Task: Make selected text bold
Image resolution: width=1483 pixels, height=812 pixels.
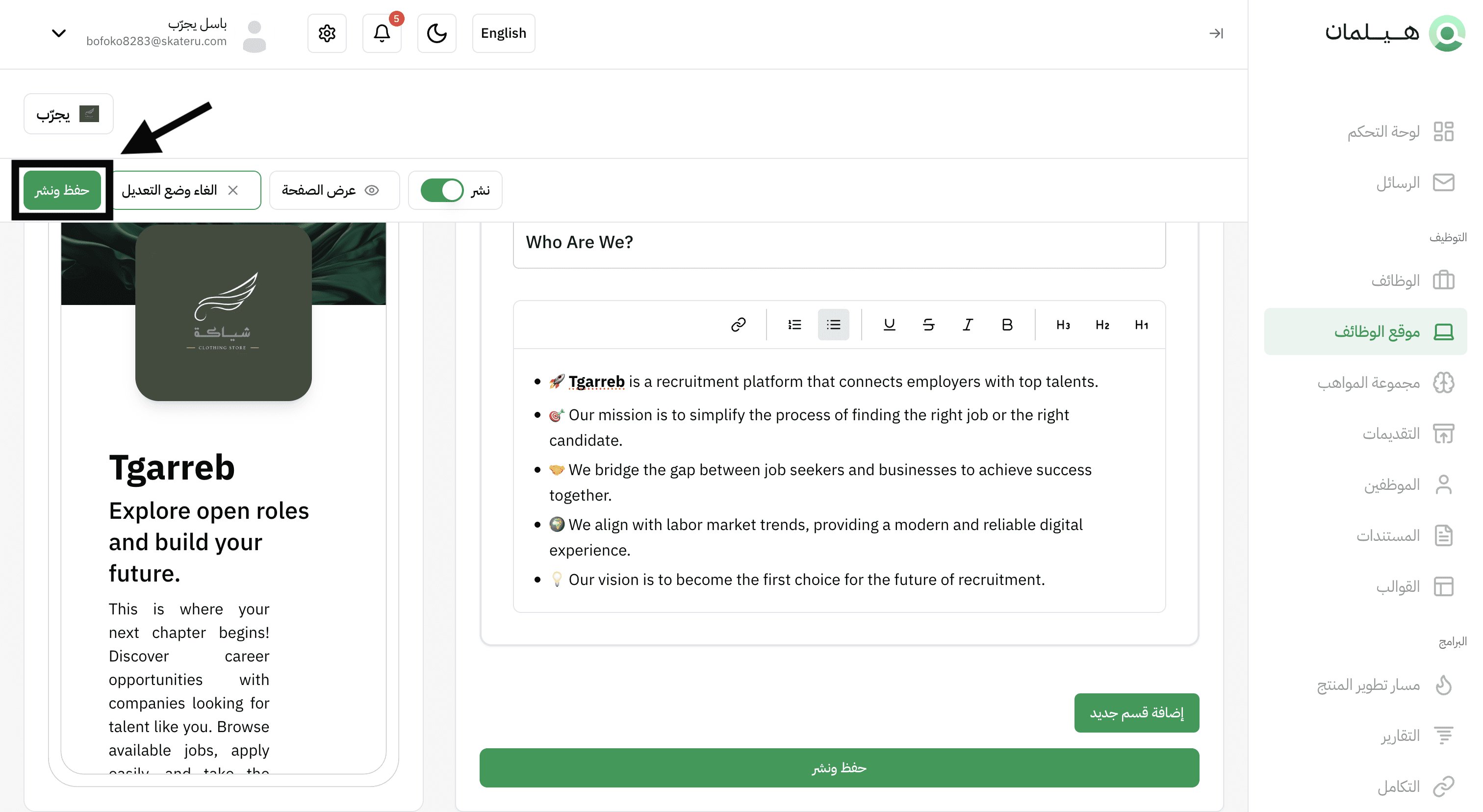Action: 1007,325
